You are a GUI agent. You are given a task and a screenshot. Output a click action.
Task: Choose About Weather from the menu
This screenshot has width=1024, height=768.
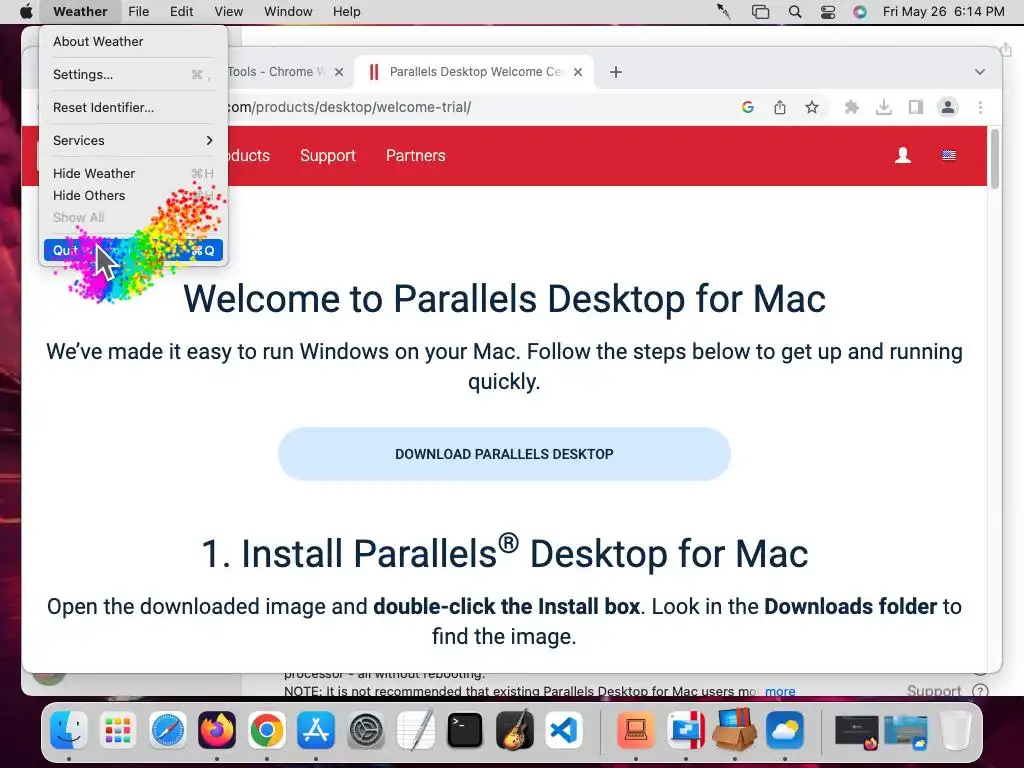133,41
